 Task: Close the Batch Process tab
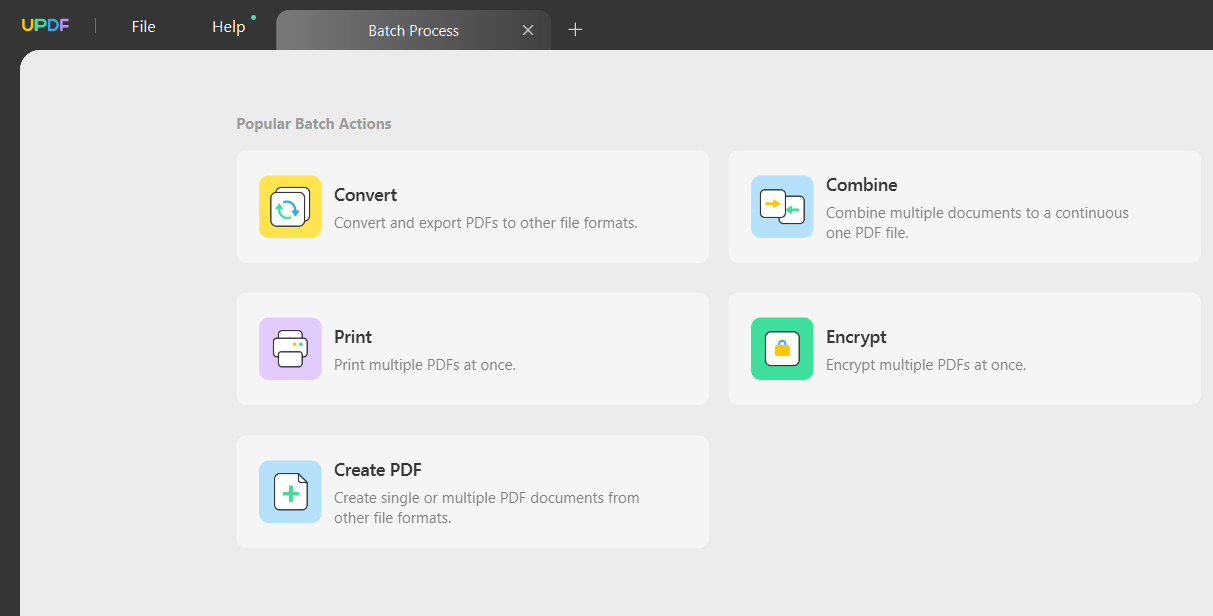coord(528,29)
